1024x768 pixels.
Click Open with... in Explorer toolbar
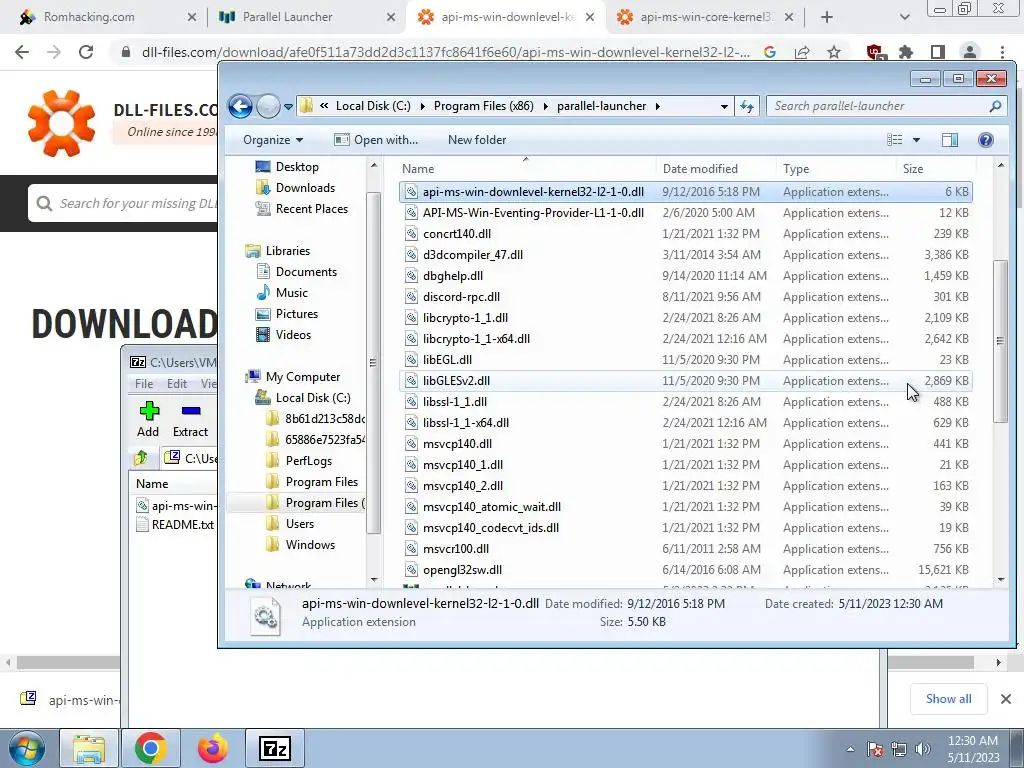(376, 140)
